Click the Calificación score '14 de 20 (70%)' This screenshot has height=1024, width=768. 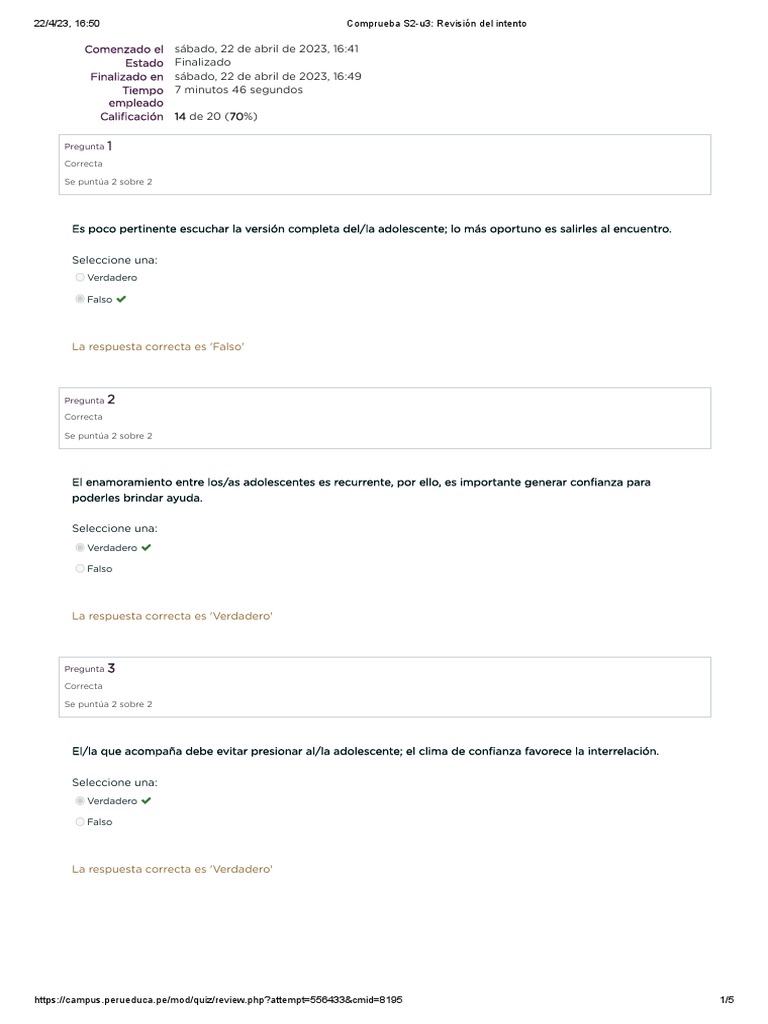point(216,117)
